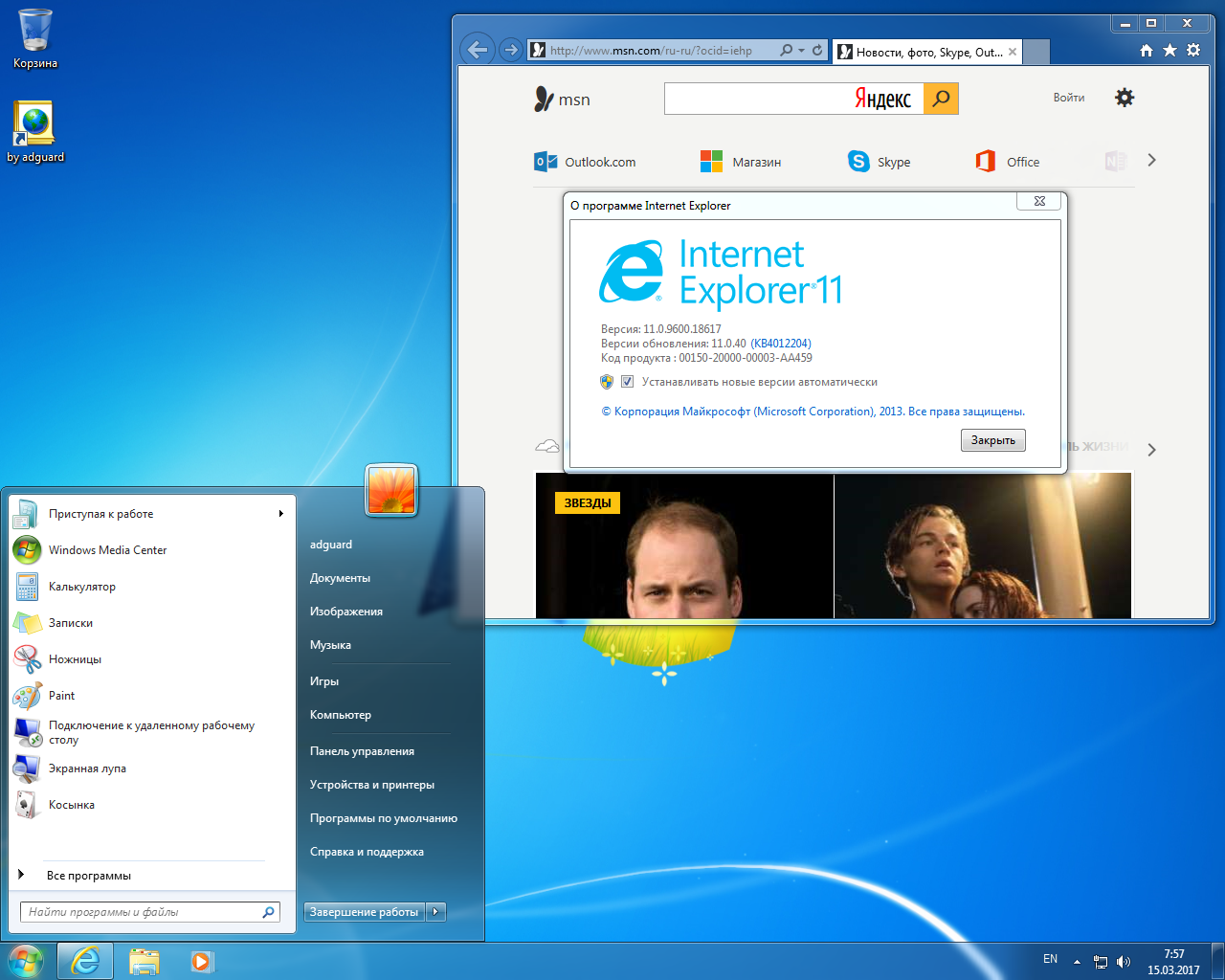This screenshot has height=980, width=1225.
Task: Open the IE Tools gear icon
Action: point(1193,50)
